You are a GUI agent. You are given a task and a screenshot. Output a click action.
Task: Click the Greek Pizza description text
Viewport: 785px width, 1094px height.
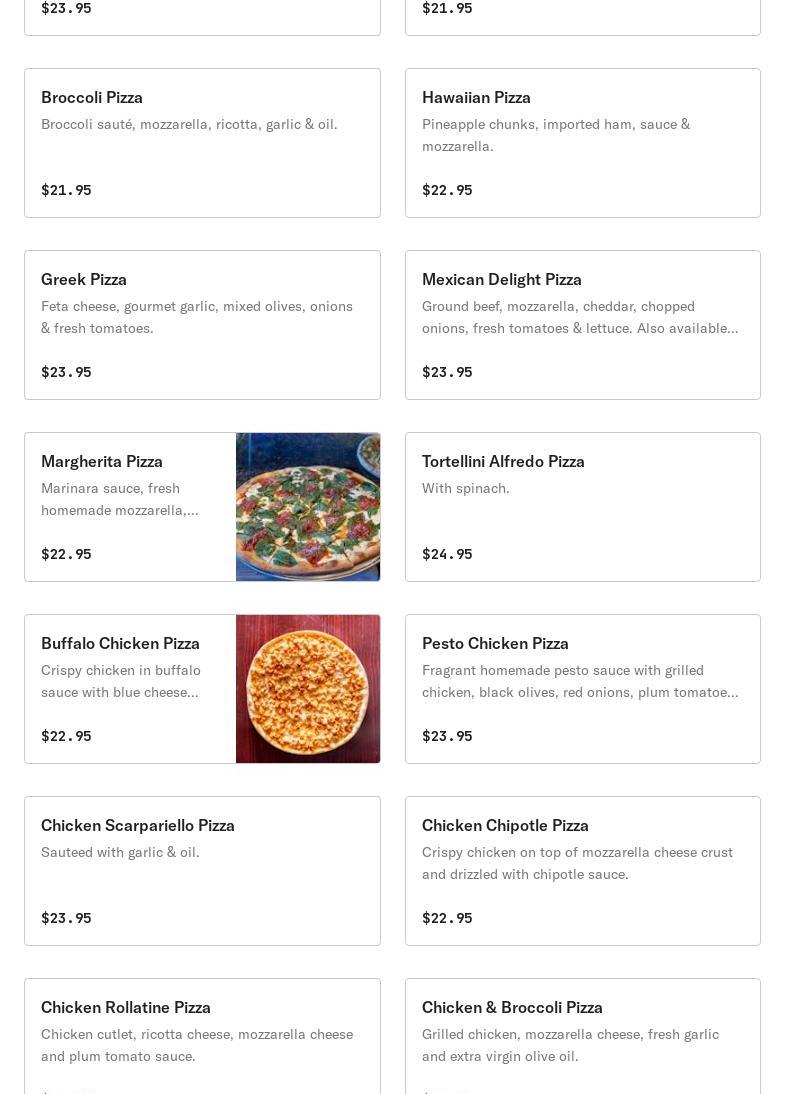pyautogui.click(x=197, y=317)
